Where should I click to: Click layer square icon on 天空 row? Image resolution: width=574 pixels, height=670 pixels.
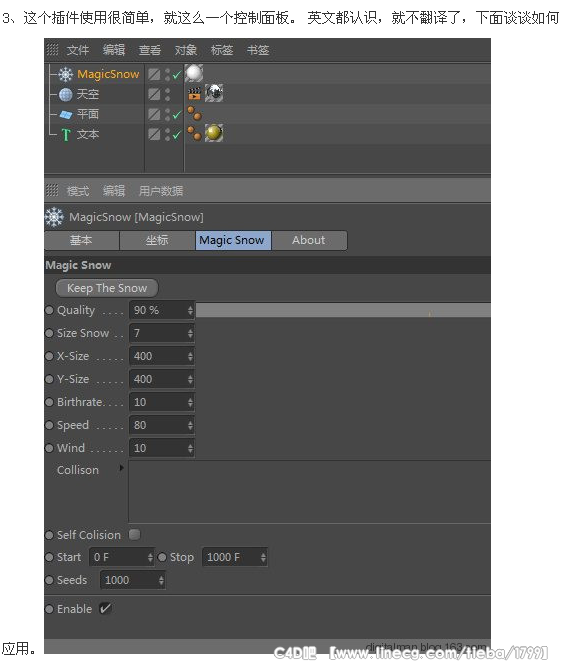(154, 94)
